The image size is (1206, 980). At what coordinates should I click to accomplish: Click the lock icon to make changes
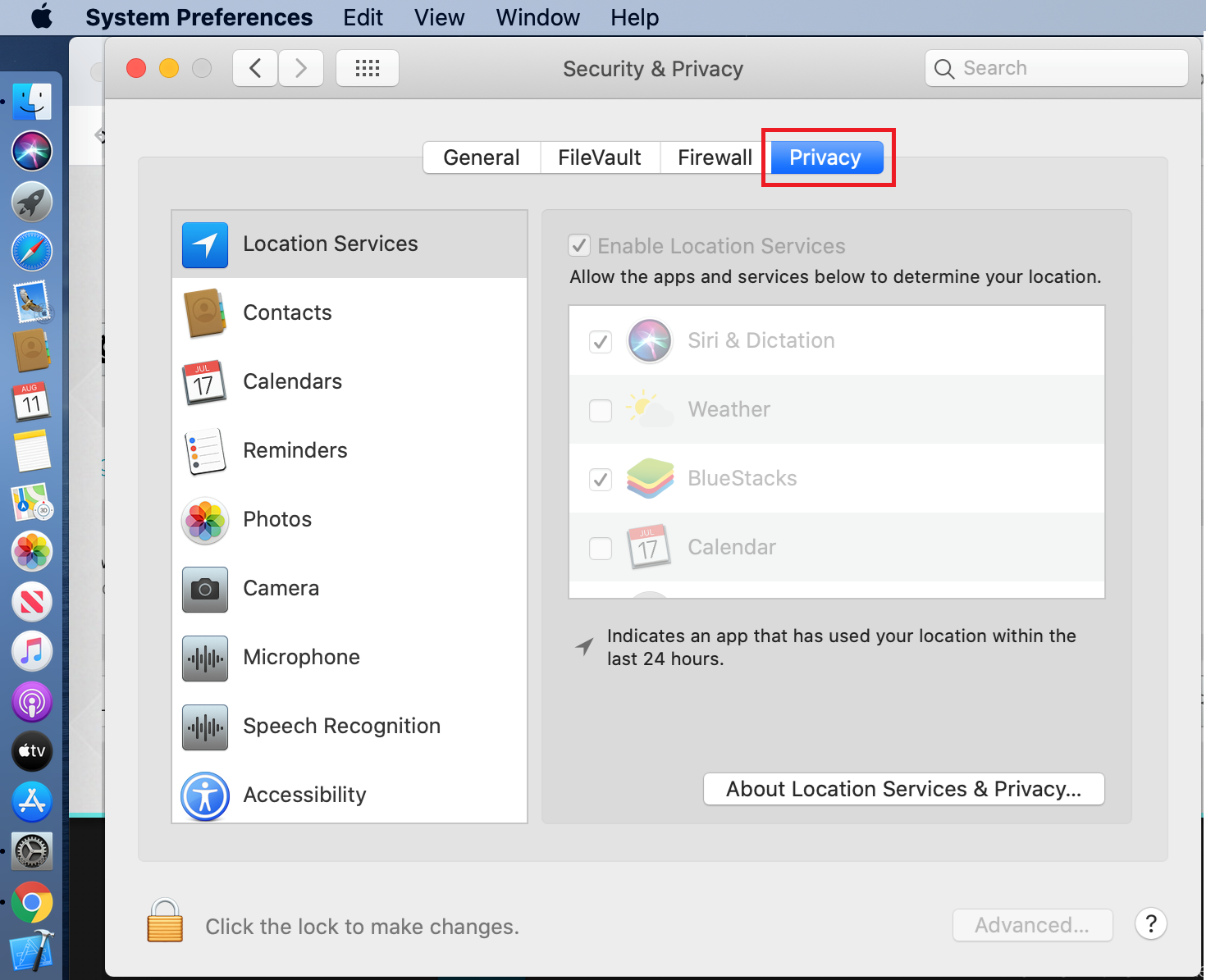[165, 920]
